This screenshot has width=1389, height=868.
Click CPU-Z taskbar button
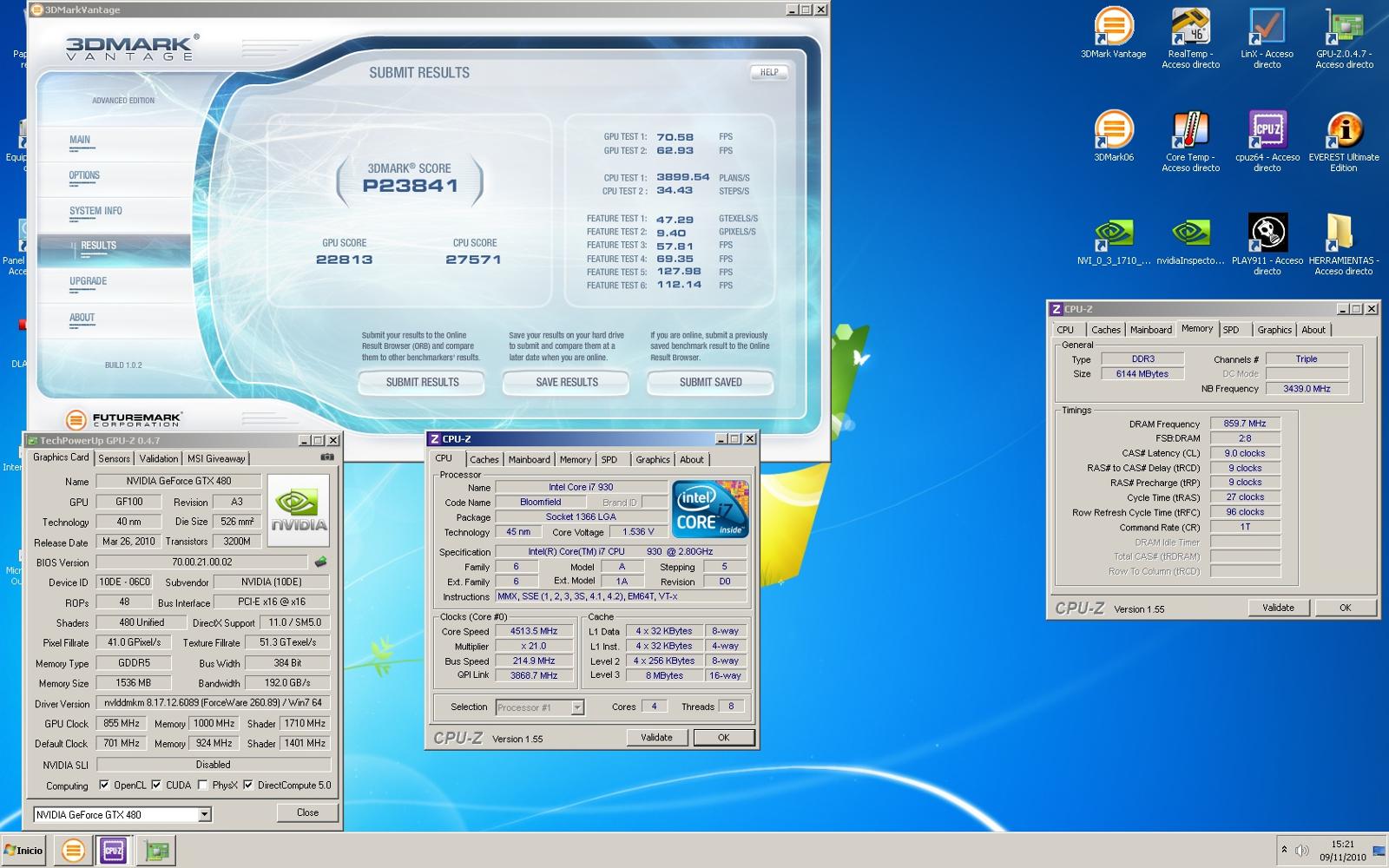(x=113, y=851)
